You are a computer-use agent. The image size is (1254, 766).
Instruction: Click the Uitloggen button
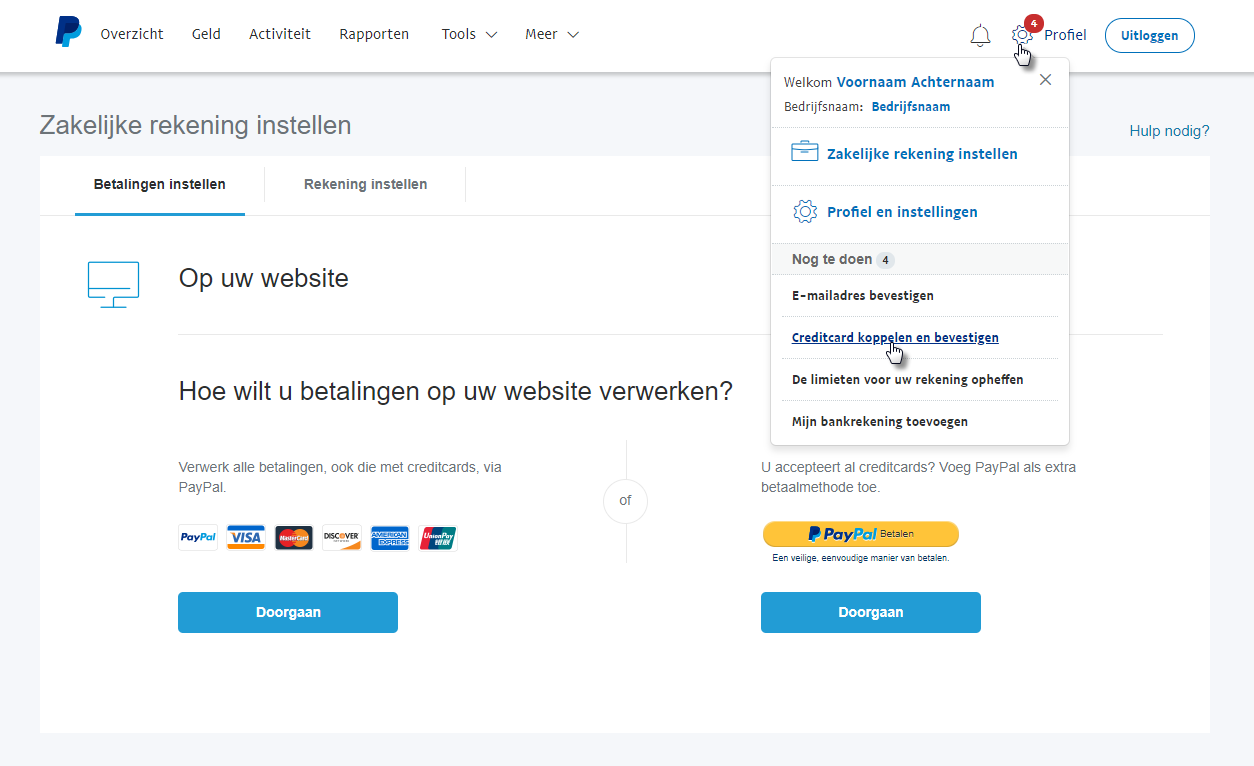(1149, 35)
